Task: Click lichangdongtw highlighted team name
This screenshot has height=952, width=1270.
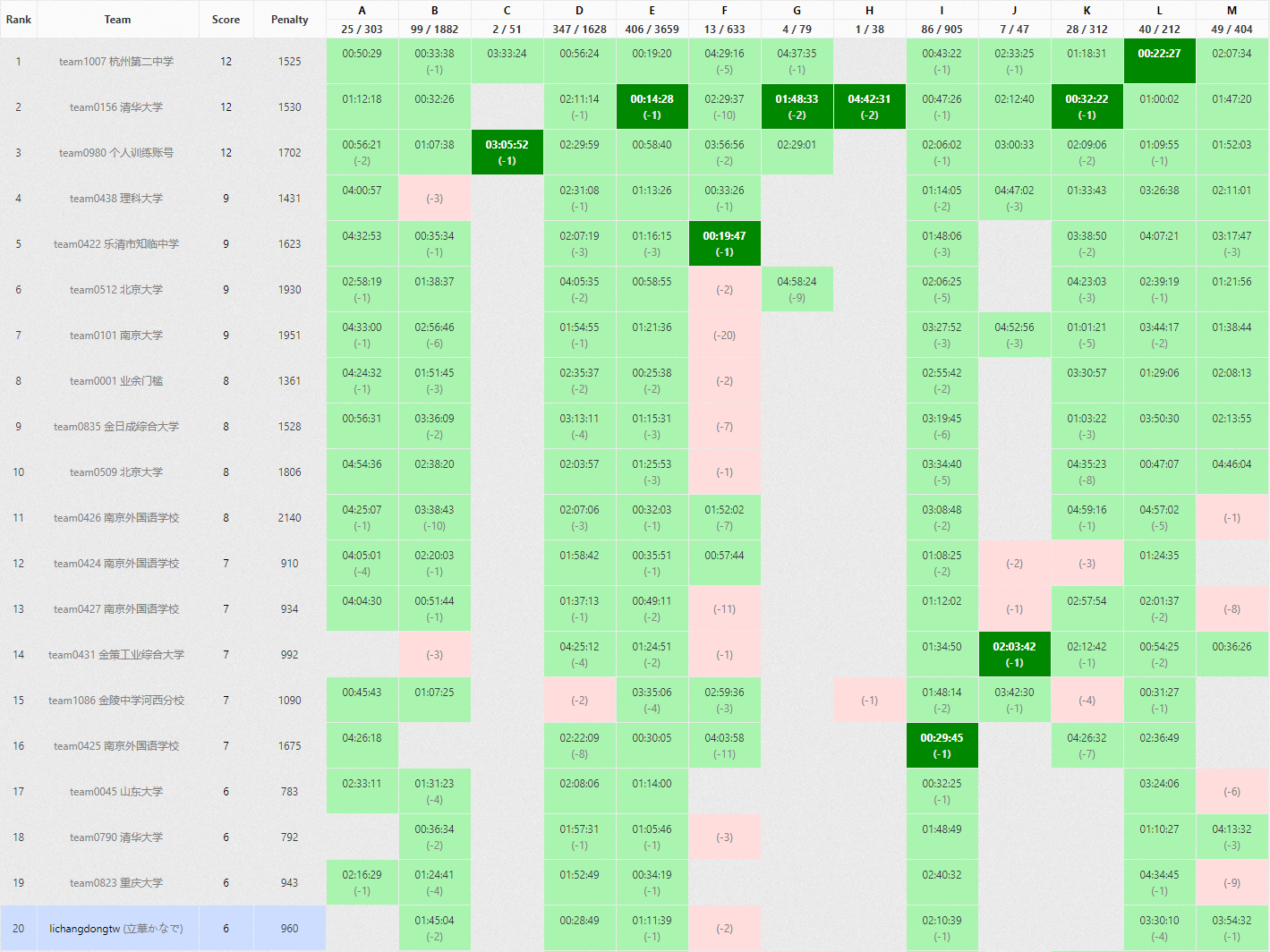Action: pyautogui.click(x=116, y=929)
